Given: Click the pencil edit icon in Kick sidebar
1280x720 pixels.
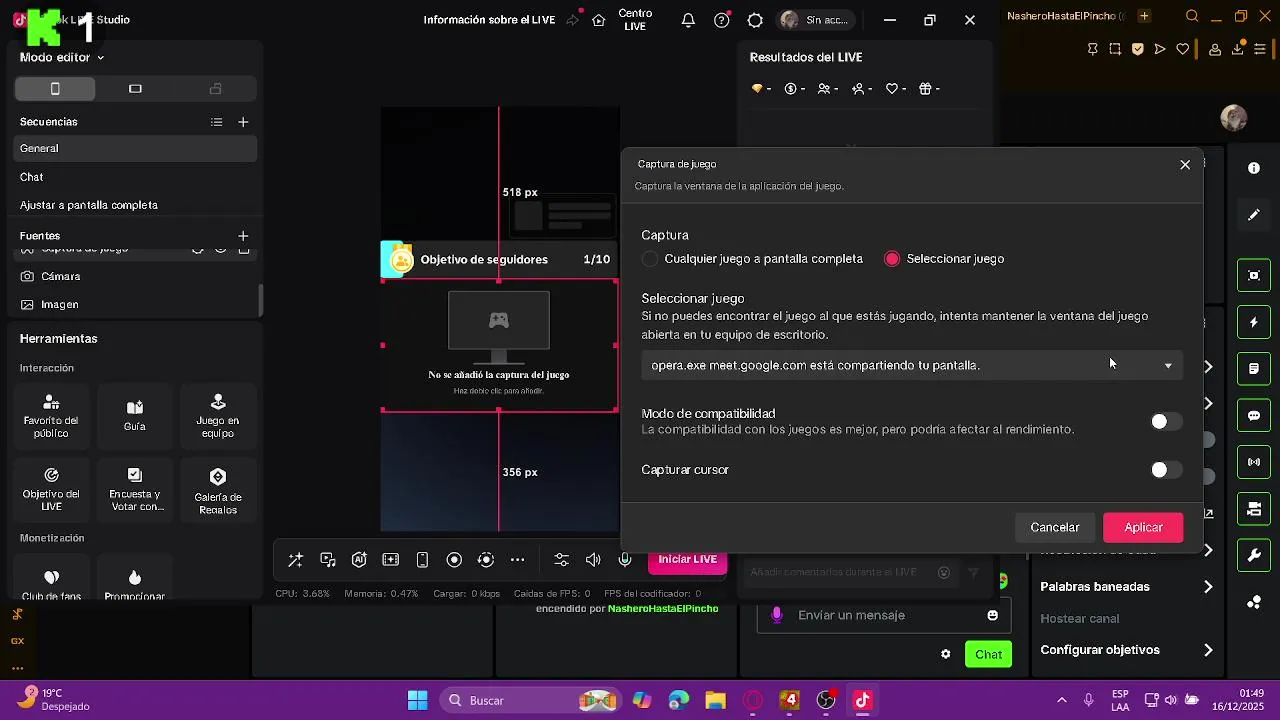Looking at the screenshot, I should tap(1254, 215).
